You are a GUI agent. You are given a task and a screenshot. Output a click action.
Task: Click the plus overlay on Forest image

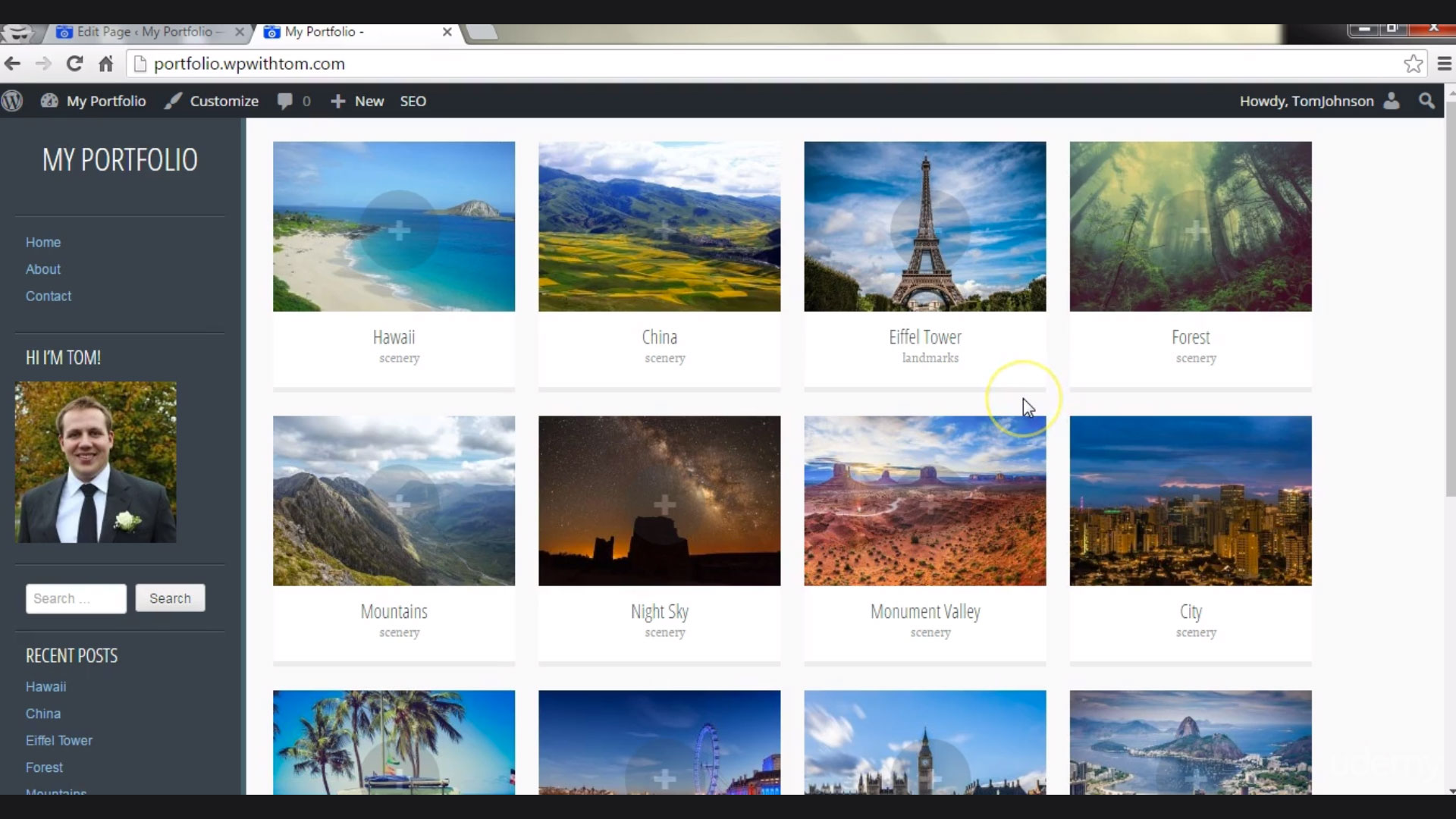coord(1195,230)
